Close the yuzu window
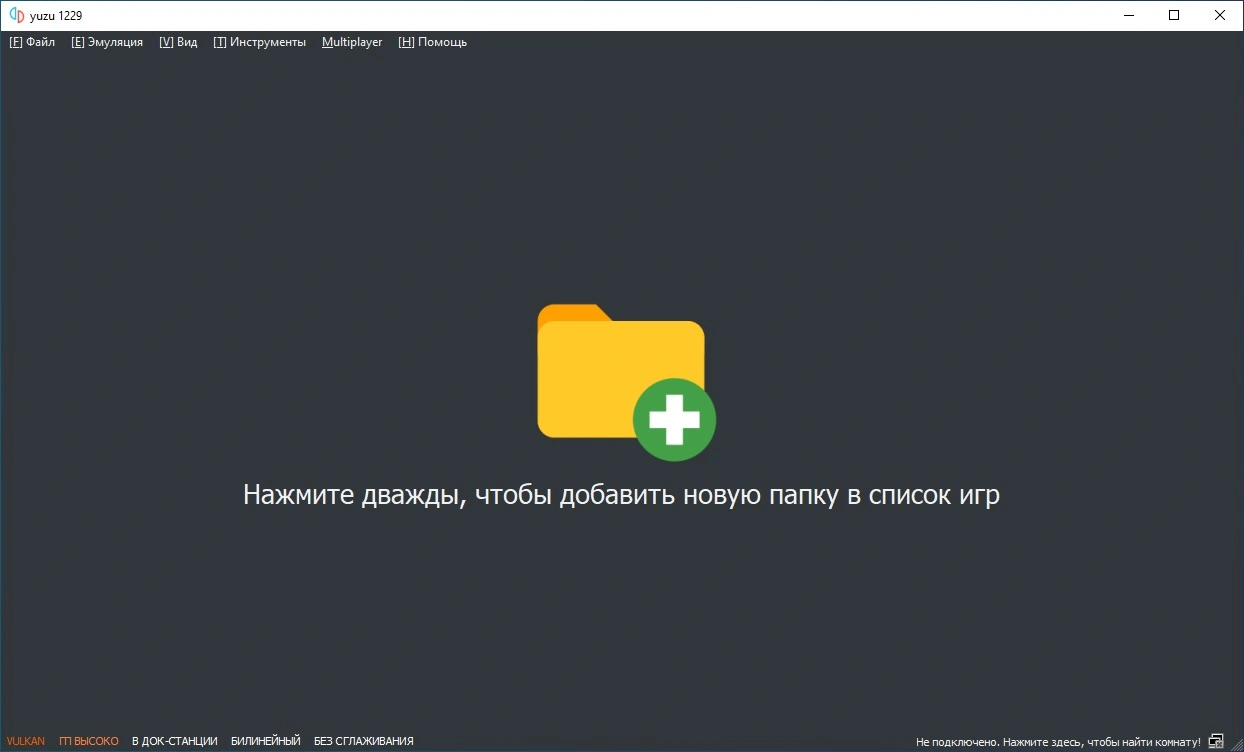 point(1220,15)
